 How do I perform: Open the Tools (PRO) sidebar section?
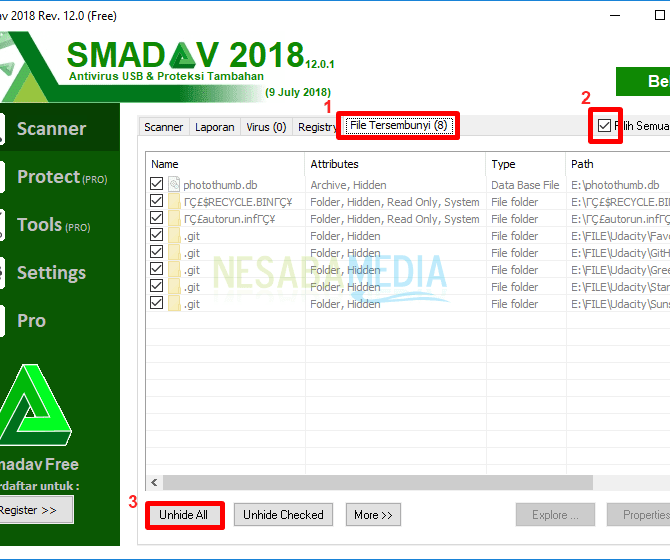60,224
